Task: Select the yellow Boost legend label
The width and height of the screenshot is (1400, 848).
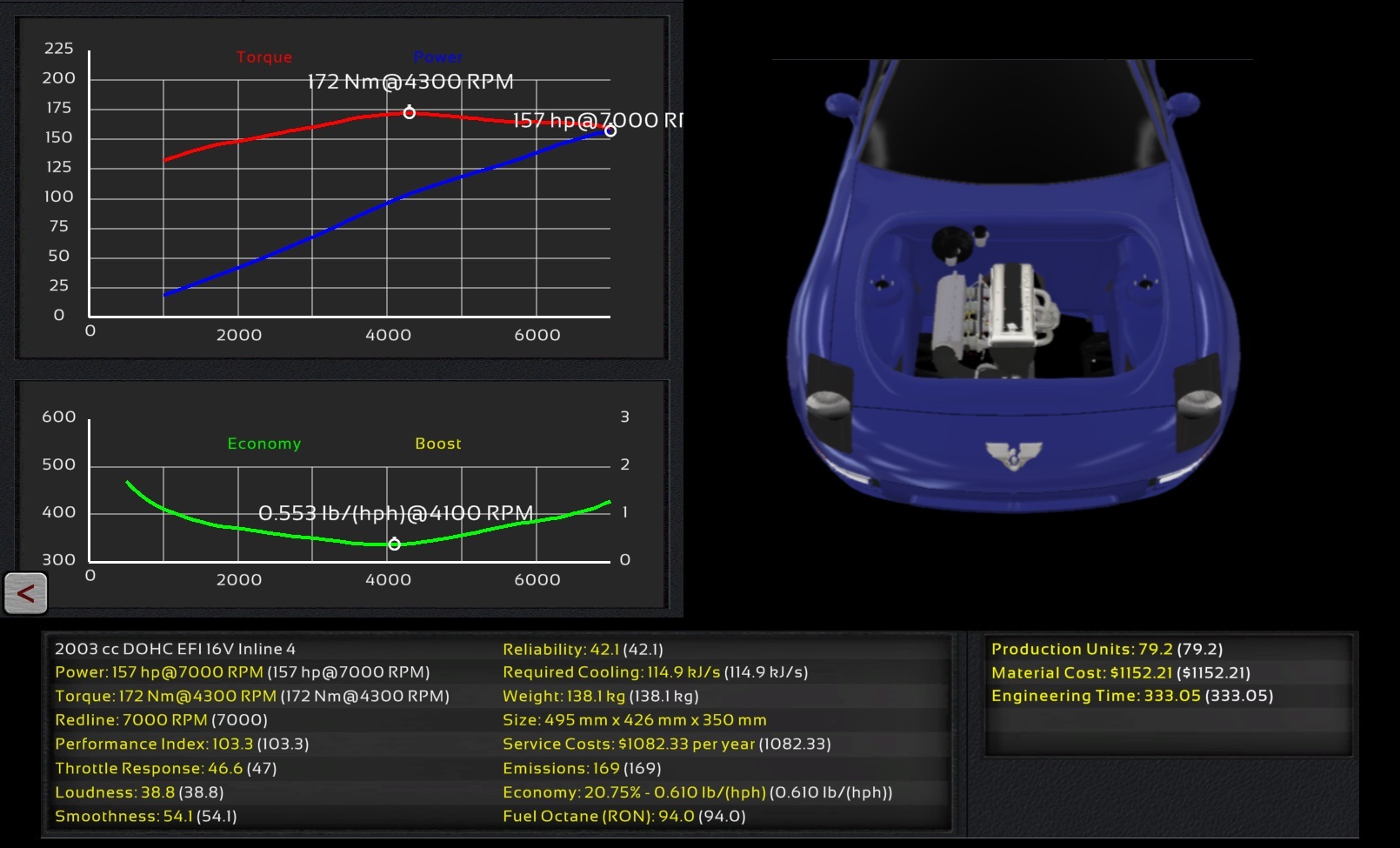Action: [x=438, y=444]
